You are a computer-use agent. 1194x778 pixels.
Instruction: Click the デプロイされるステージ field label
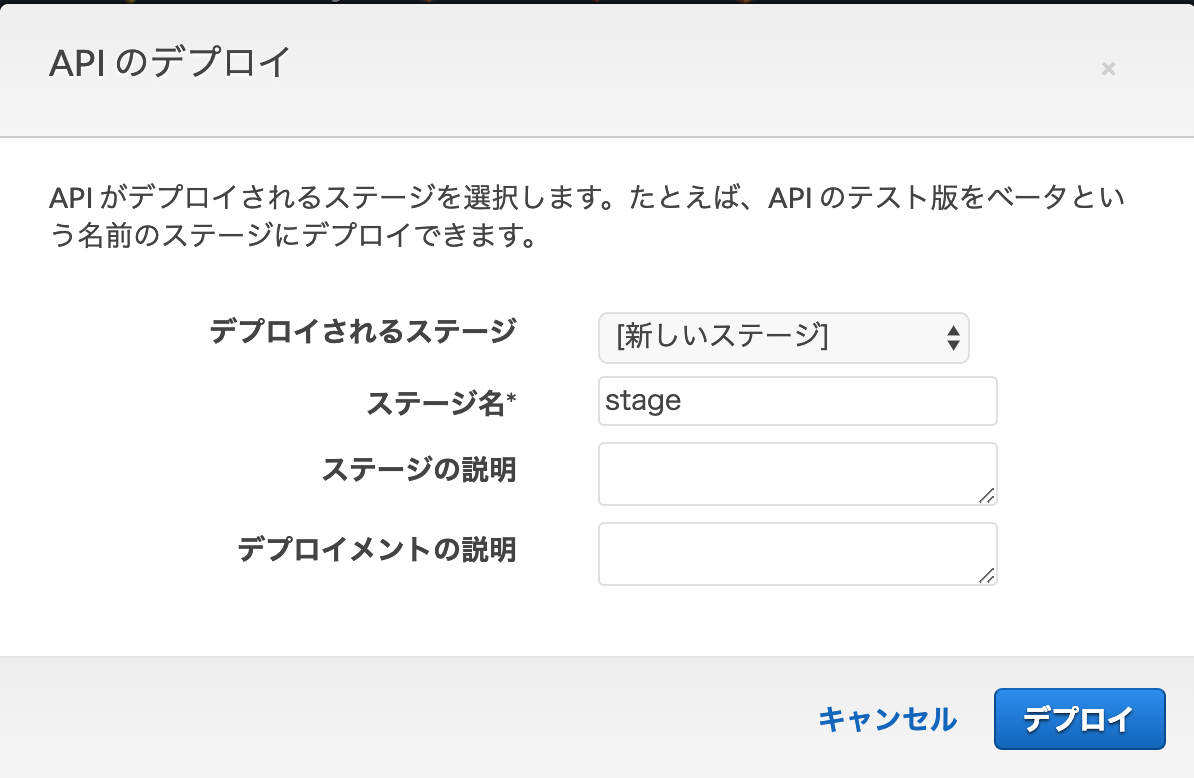pyautogui.click(x=363, y=331)
